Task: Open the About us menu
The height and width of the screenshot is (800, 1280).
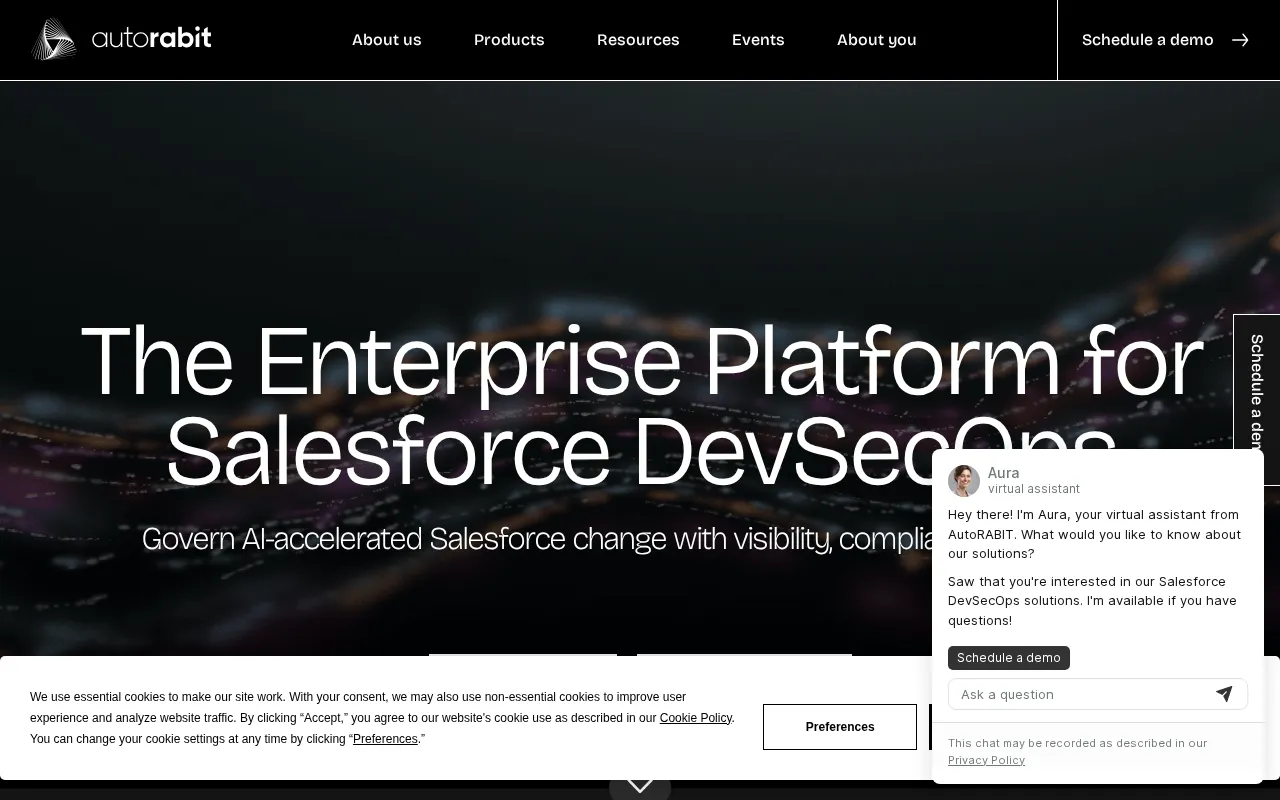Action: [x=387, y=40]
